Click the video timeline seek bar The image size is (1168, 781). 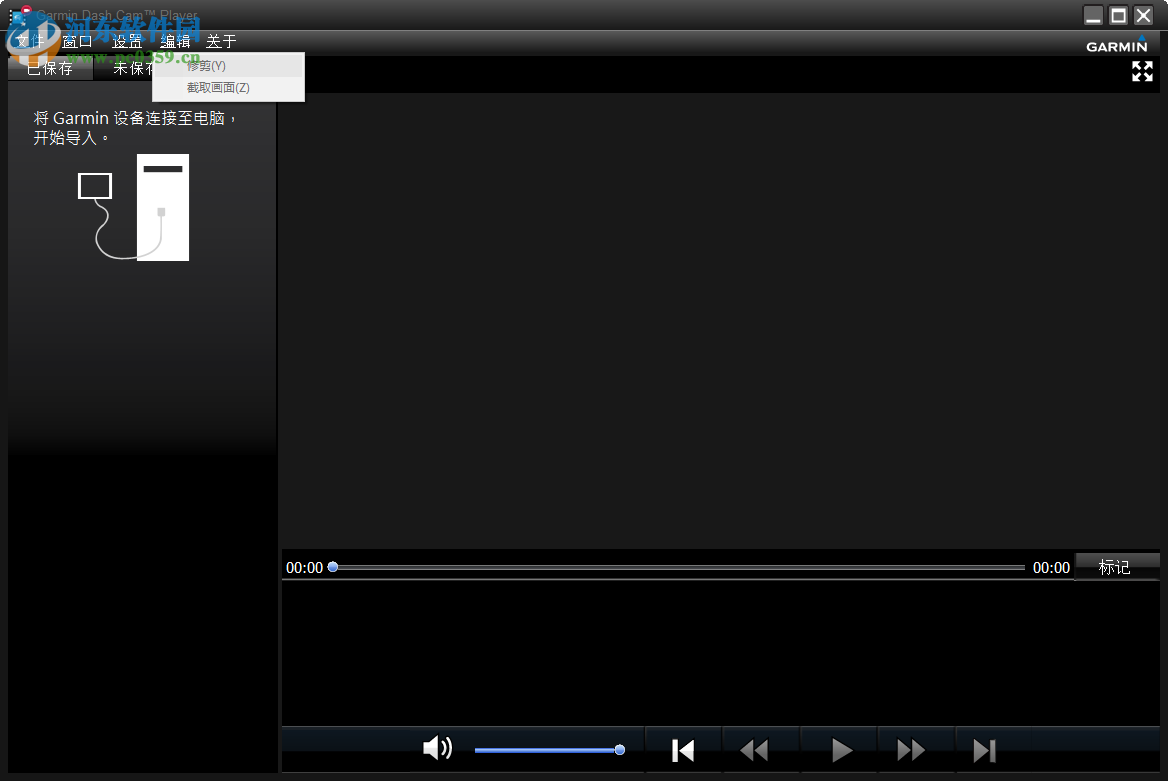click(x=679, y=567)
